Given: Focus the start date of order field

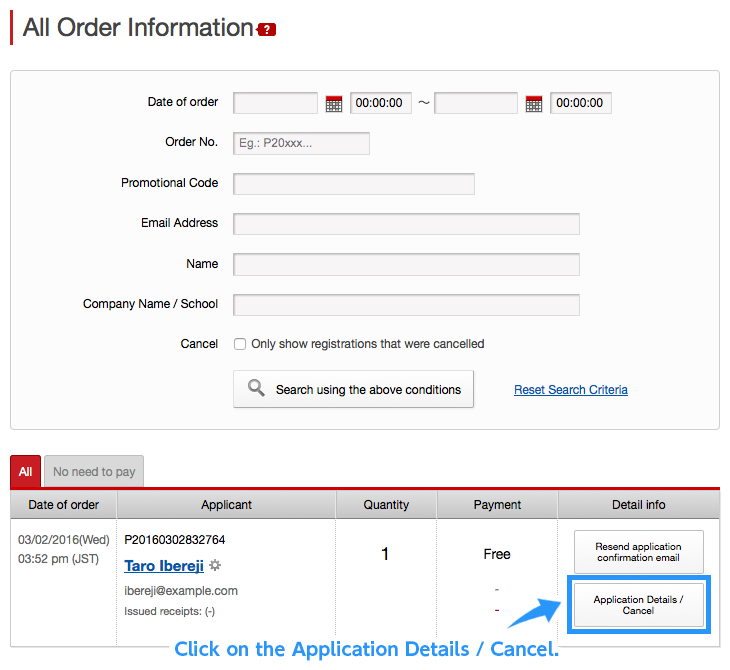Looking at the screenshot, I should [x=276, y=103].
